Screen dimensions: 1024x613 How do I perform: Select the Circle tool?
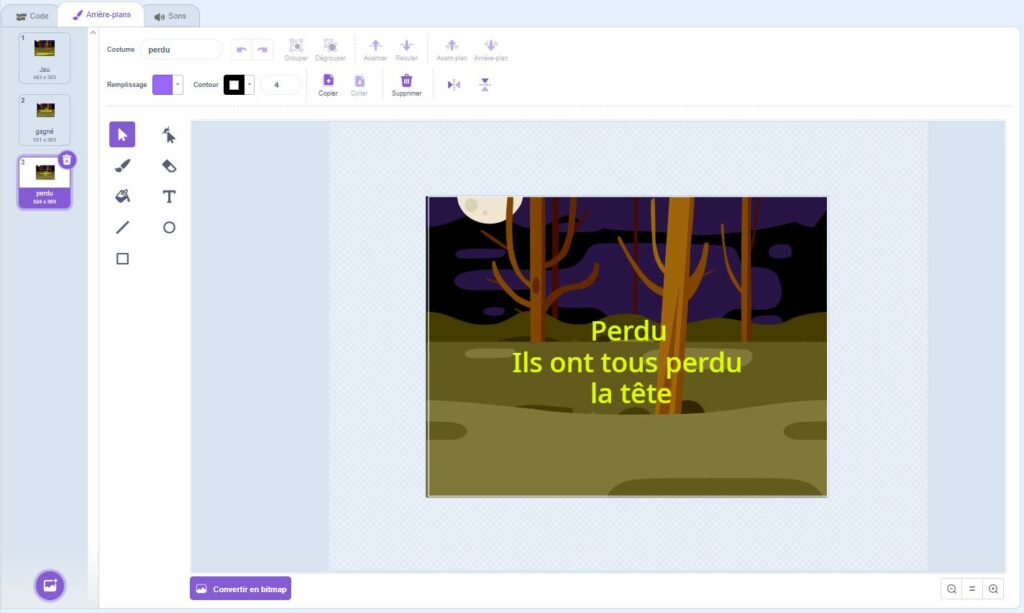pos(169,227)
